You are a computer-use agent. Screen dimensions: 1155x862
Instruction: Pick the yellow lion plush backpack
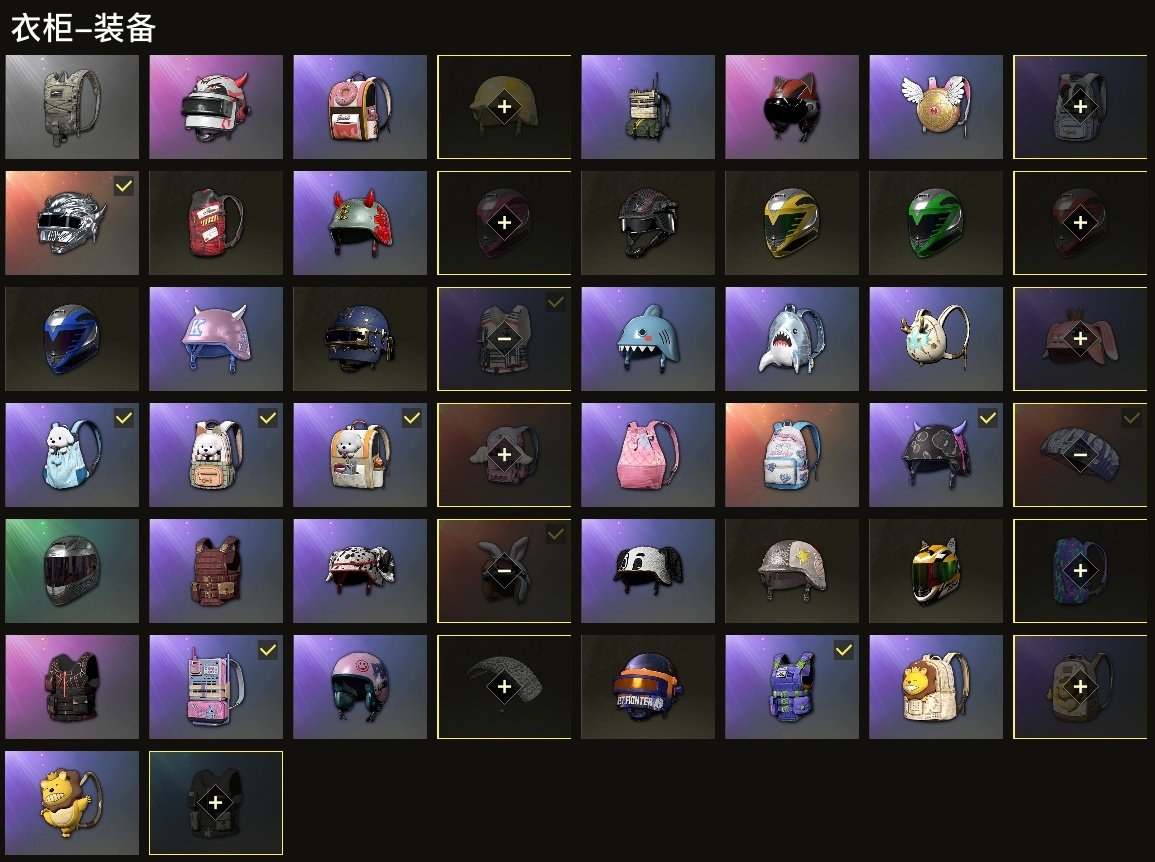tap(71, 803)
